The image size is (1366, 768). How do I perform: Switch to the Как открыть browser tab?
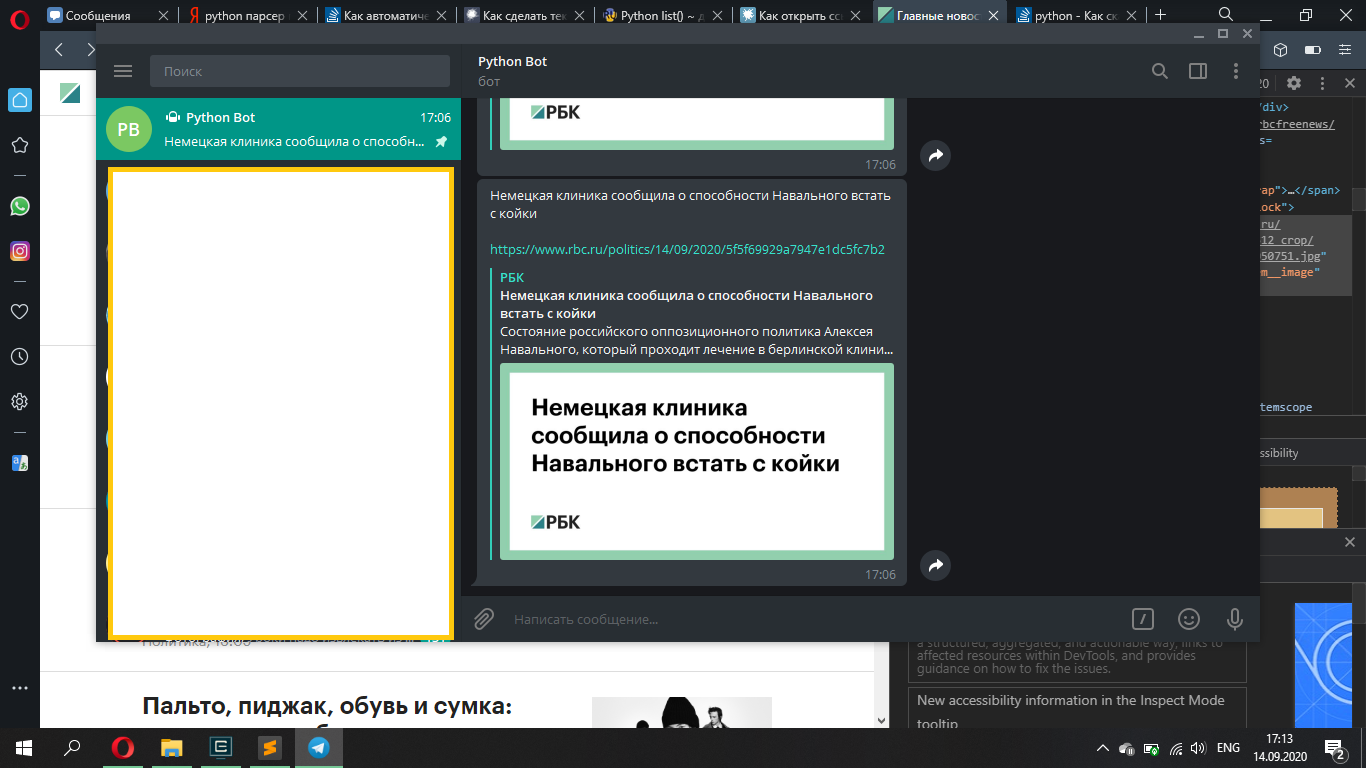coord(802,15)
